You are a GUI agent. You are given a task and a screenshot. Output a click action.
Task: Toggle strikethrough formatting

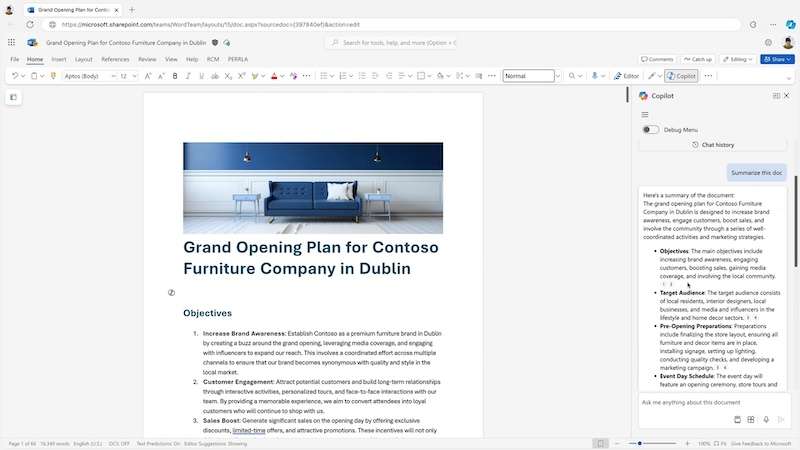[215, 76]
